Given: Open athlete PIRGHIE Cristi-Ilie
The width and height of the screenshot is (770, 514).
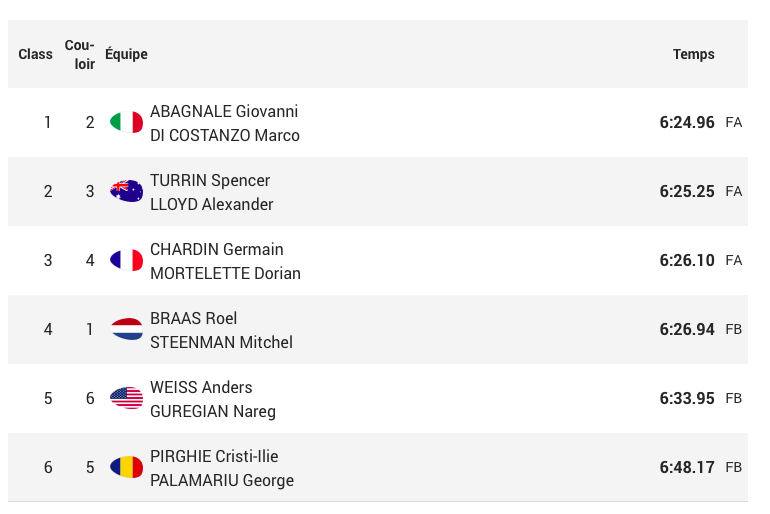Looking at the screenshot, I should coord(214,457).
